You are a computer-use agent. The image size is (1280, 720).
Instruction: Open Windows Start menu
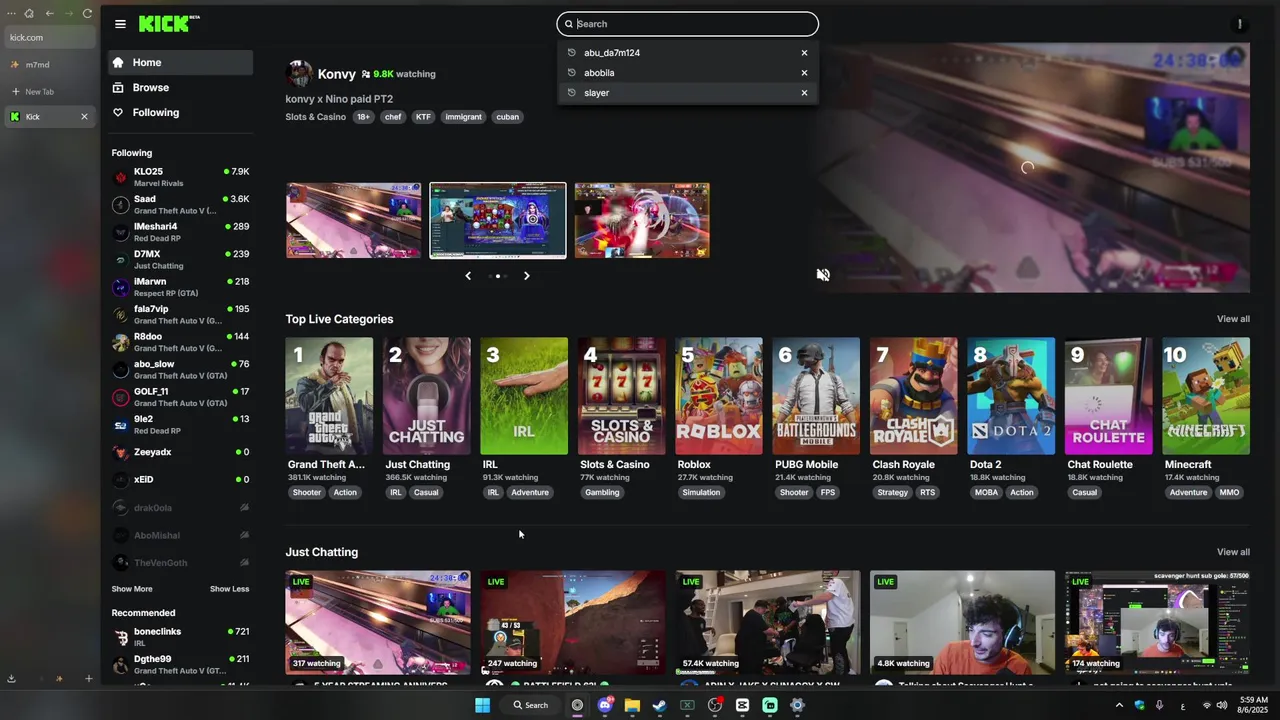pyautogui.click(x=482, y=705)
